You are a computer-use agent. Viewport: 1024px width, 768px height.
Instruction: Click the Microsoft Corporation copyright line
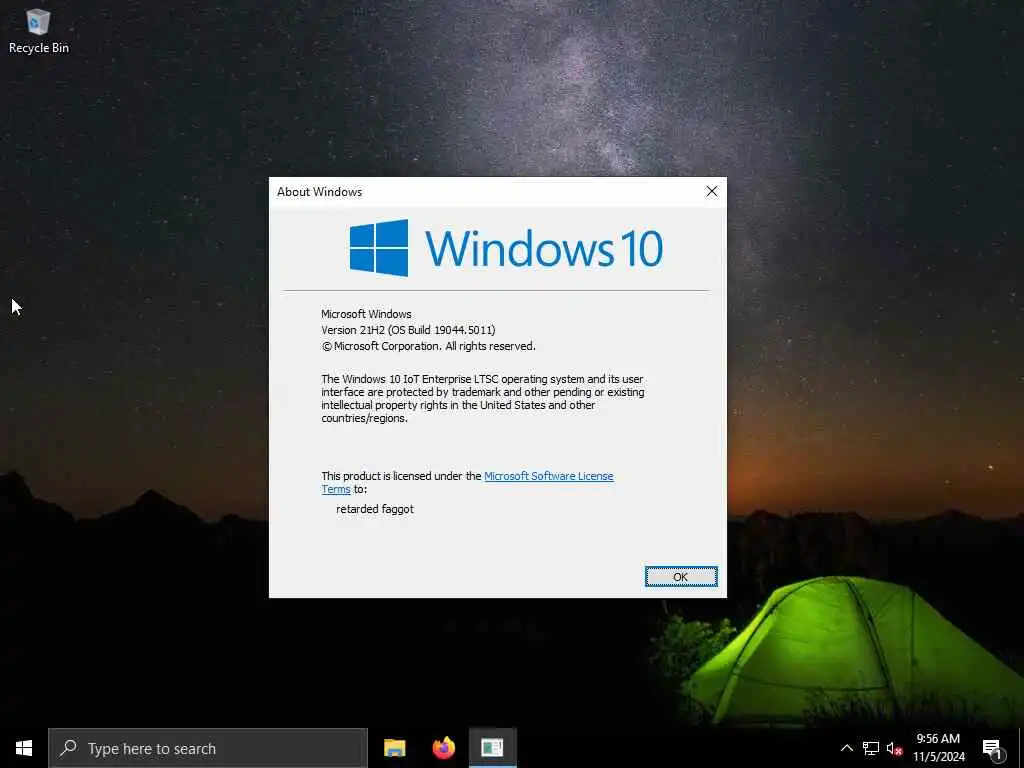428,346
